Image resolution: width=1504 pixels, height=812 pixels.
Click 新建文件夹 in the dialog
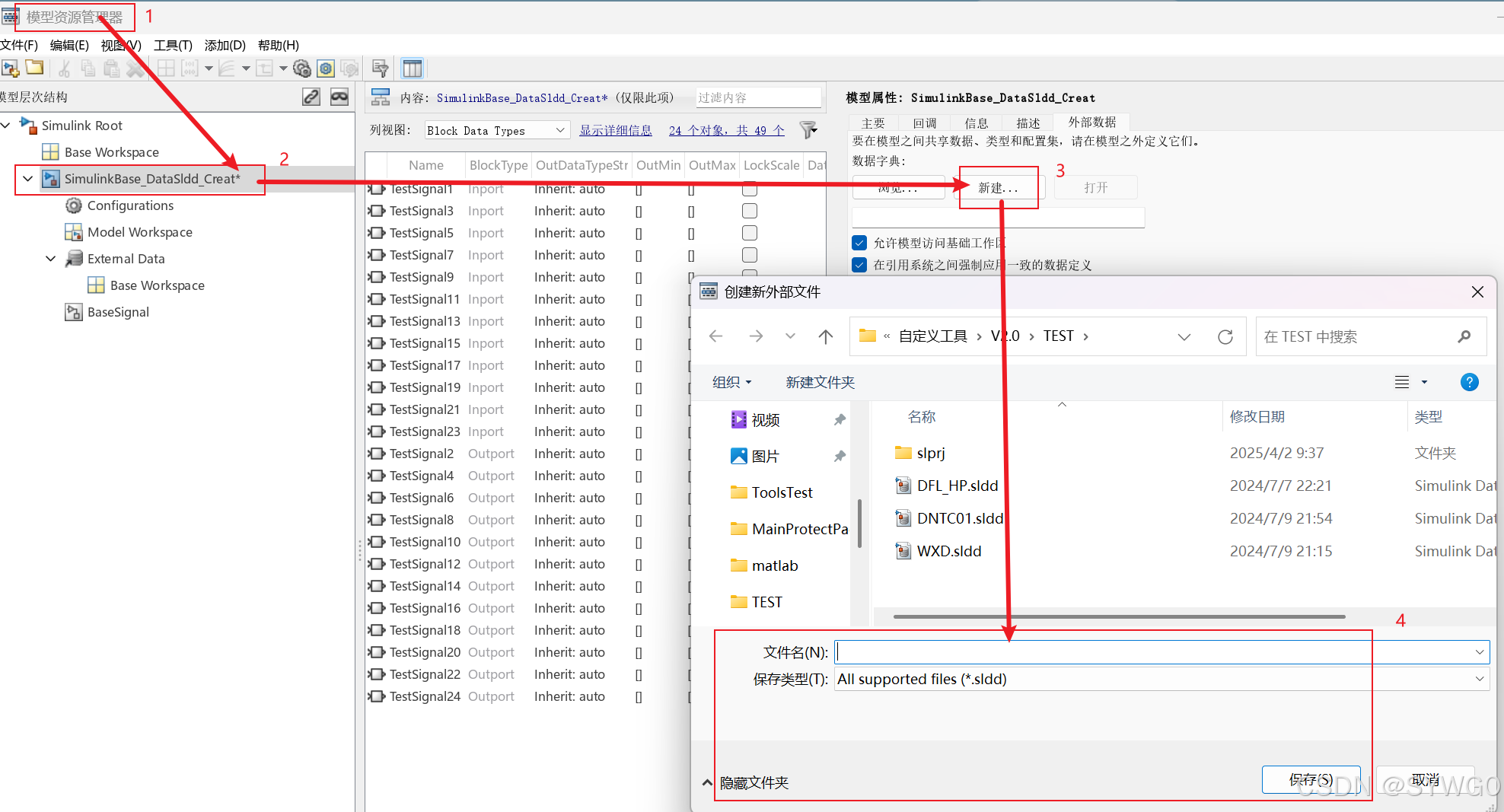click(x=820, y=382)
